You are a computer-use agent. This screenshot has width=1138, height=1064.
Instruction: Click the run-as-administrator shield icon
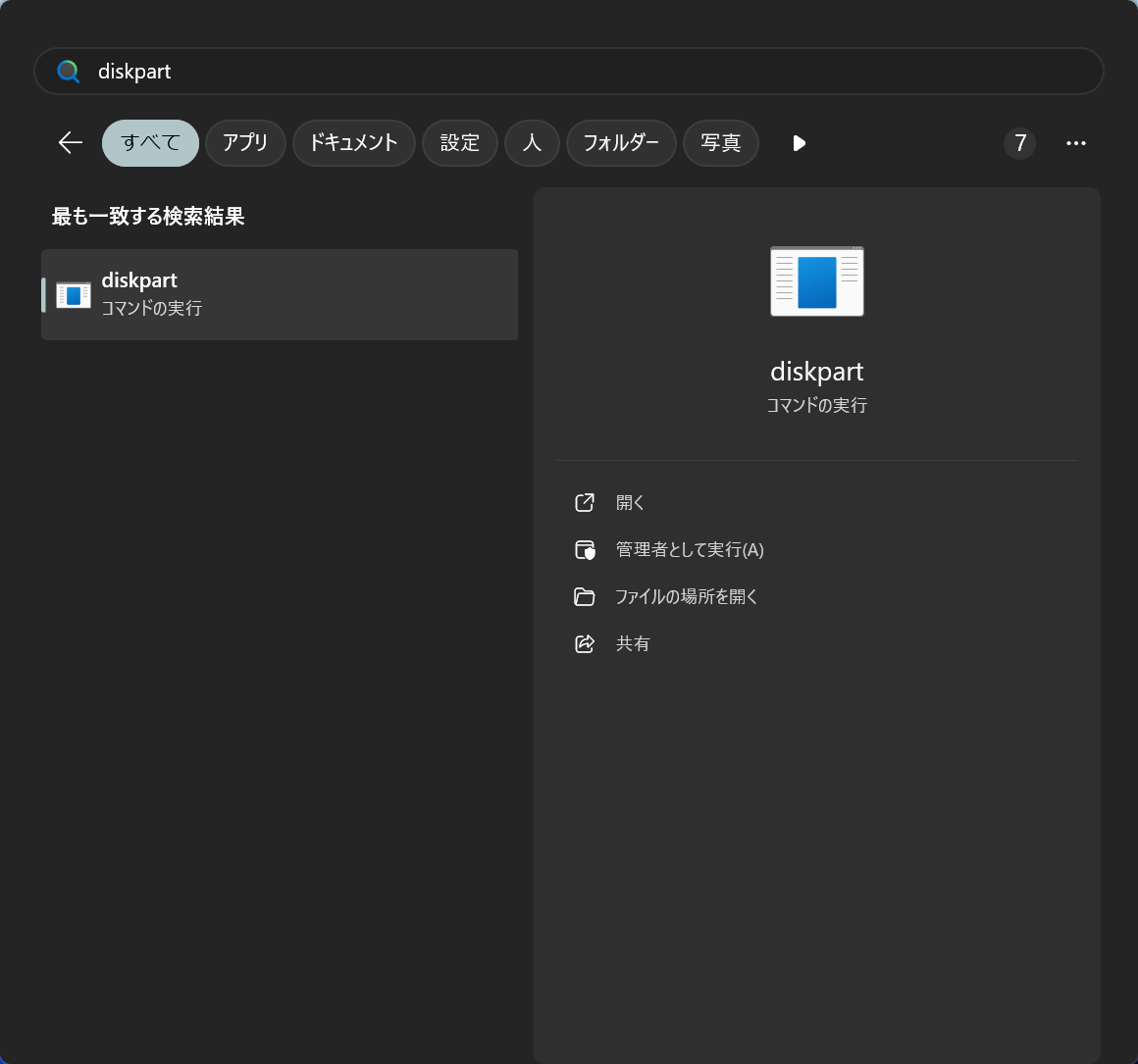point(585,550)
